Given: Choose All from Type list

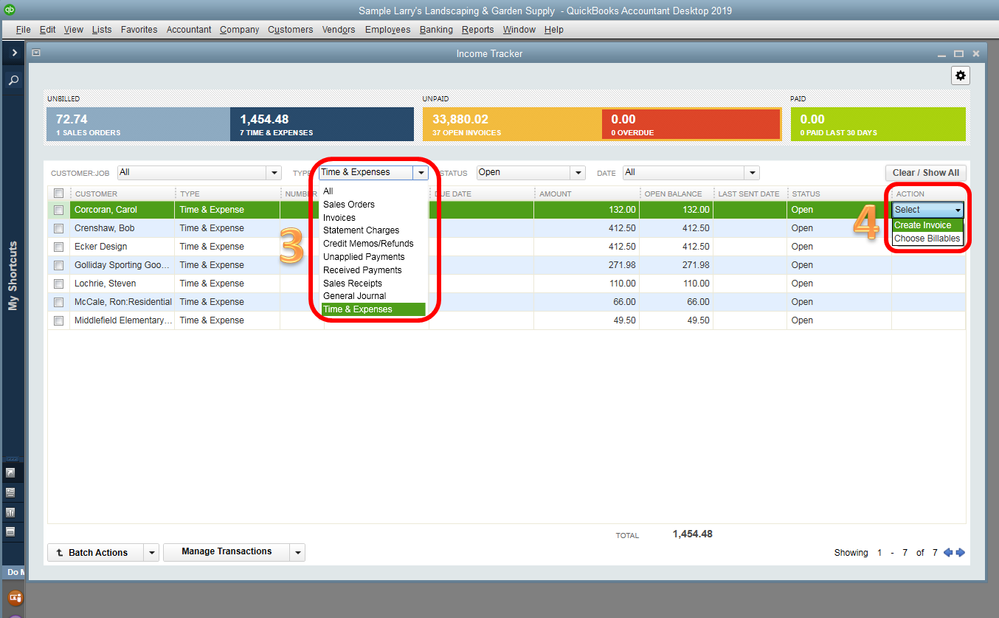Looking at the screenshot, I should (x=328, y=191).
